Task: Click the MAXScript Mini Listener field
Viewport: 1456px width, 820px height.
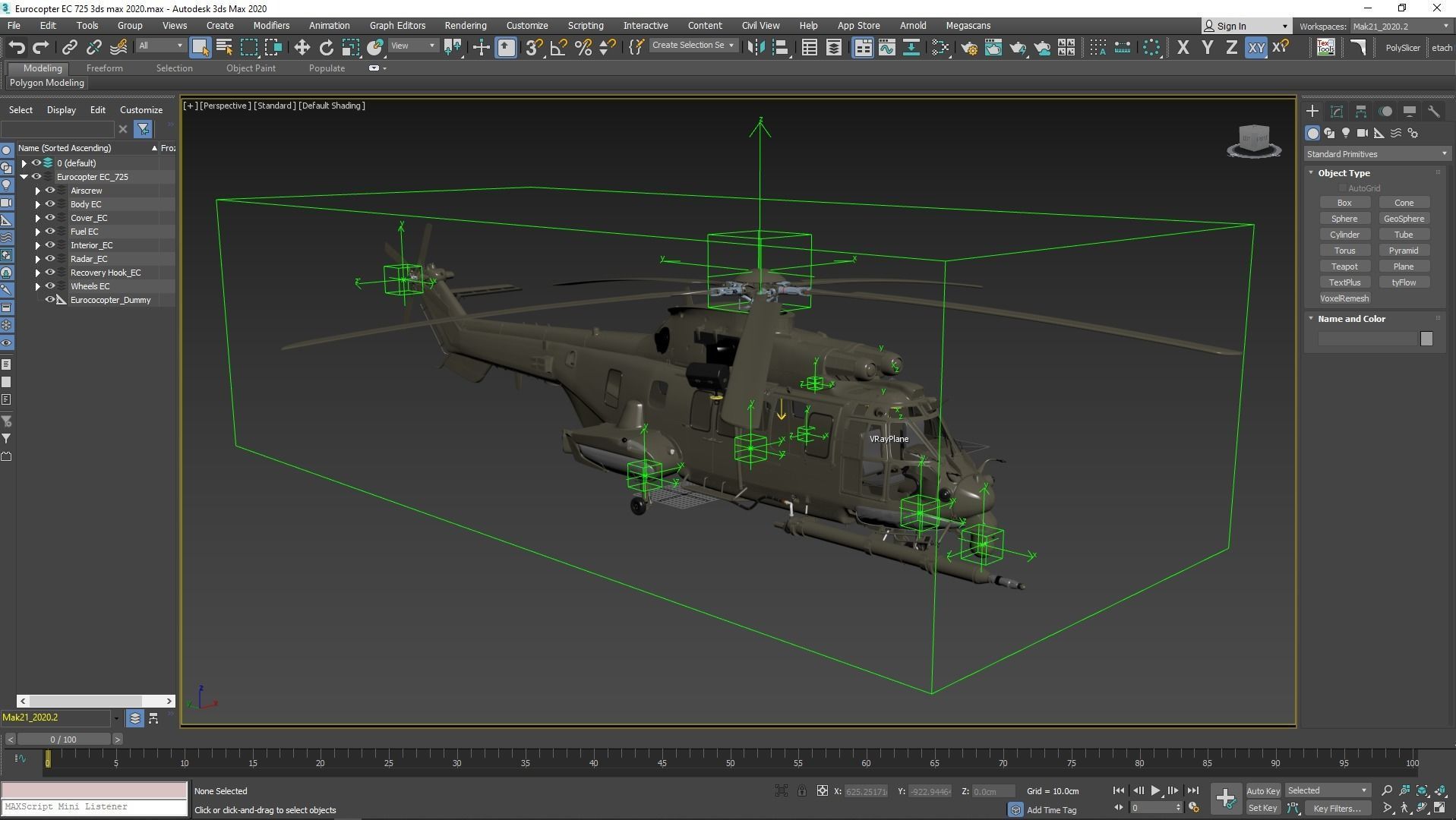Action: pyautogui.click(x=94, y=807)
